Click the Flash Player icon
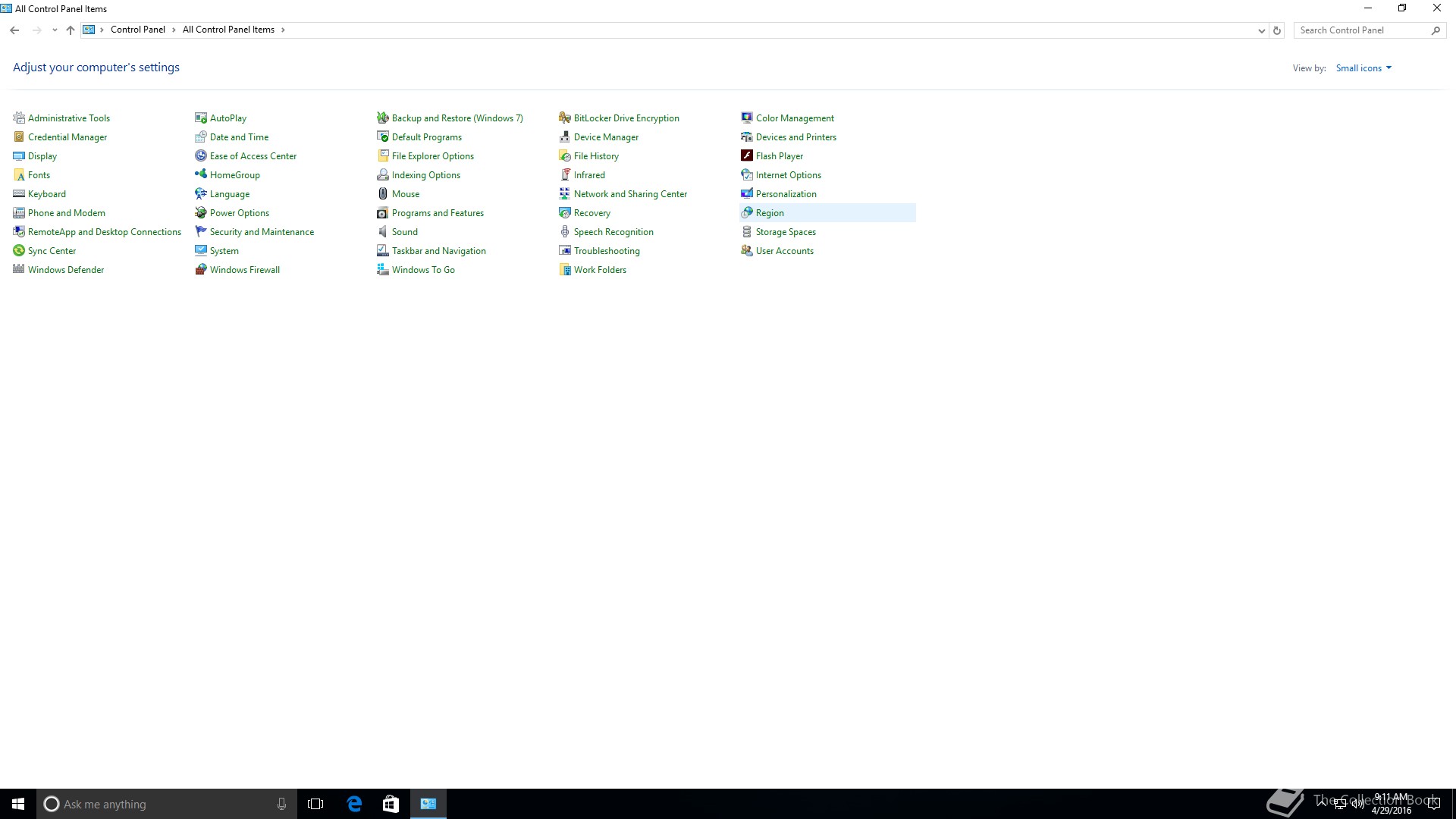 (747, 155)
